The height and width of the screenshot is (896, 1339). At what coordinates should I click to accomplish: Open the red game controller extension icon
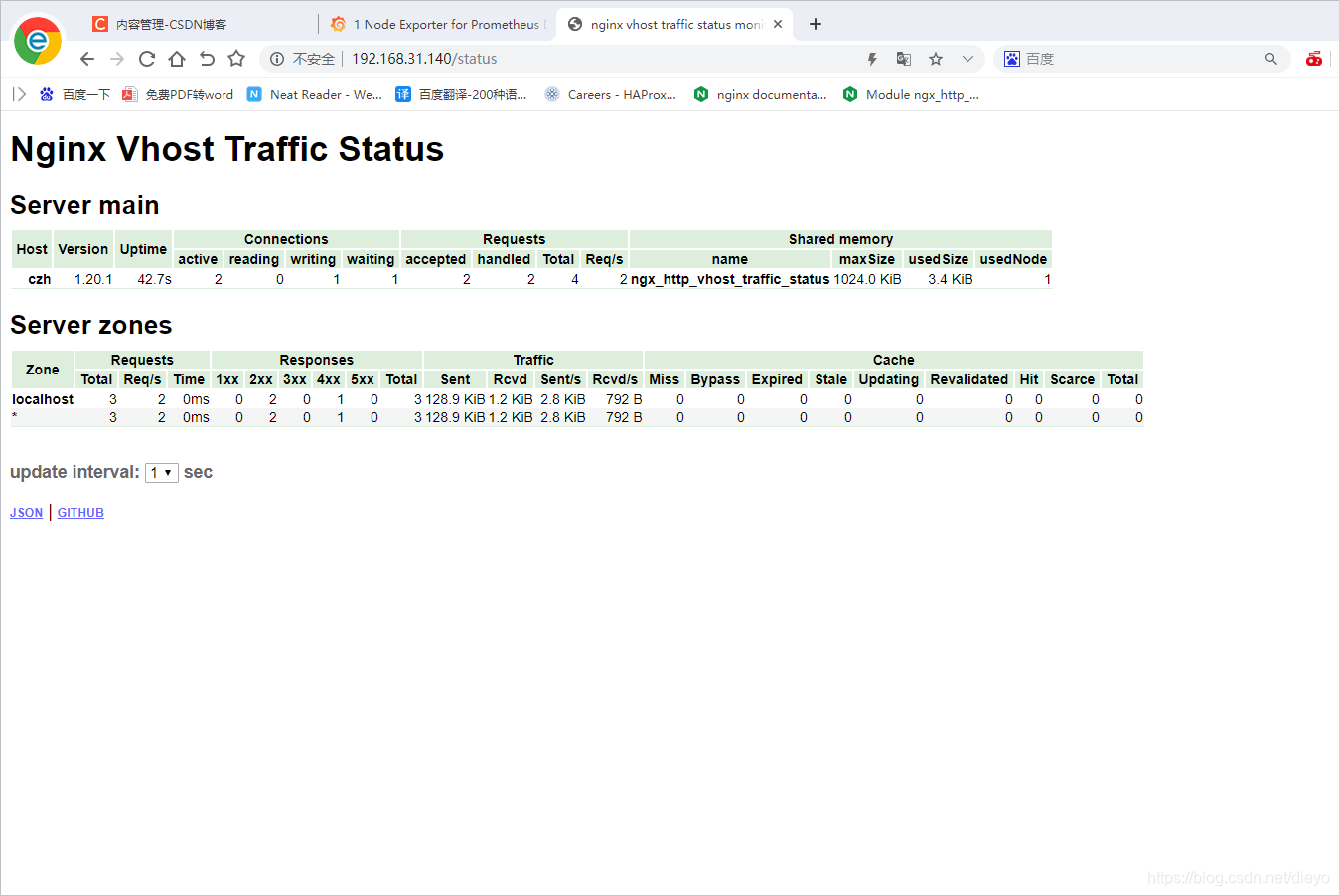tap(1314, 59)
